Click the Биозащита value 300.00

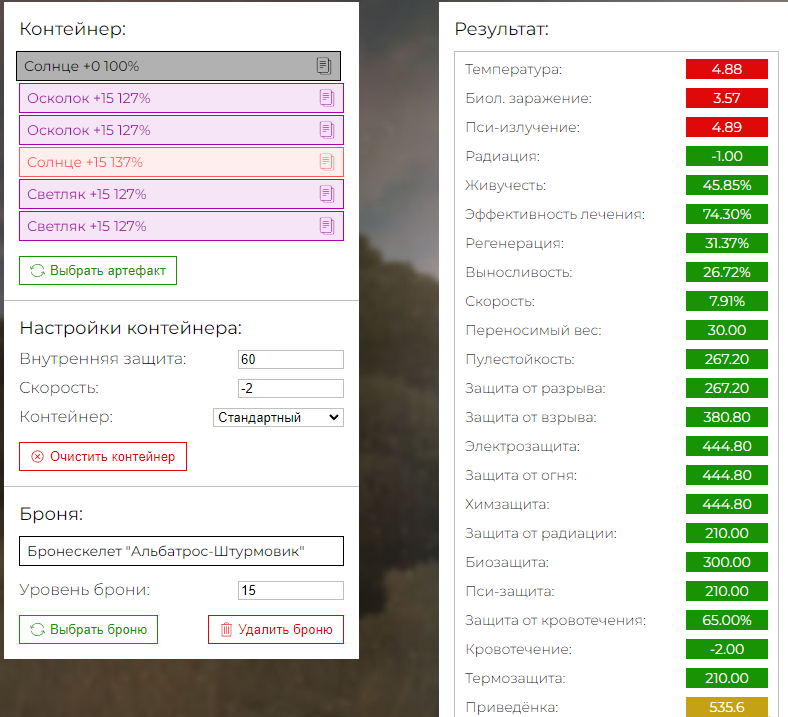tap(727, 562)
